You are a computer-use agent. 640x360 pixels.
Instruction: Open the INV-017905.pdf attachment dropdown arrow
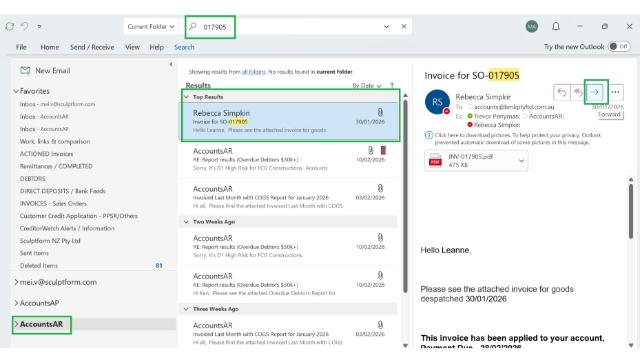[x=521, y=161]
